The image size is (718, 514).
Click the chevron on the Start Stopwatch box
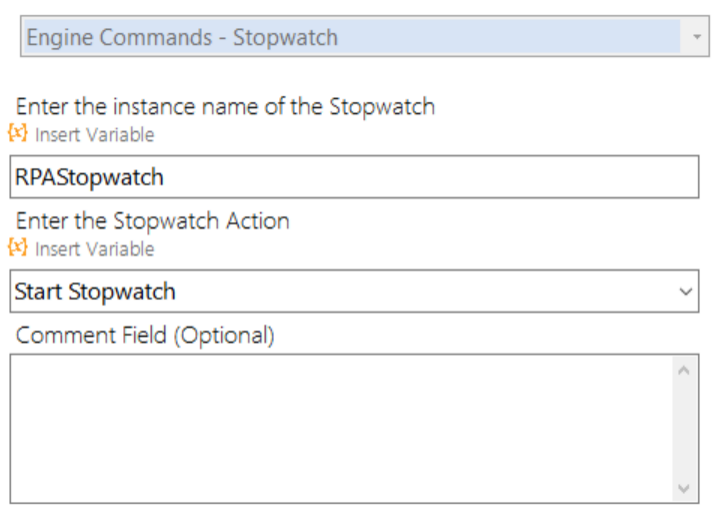[x=685, y=291]
